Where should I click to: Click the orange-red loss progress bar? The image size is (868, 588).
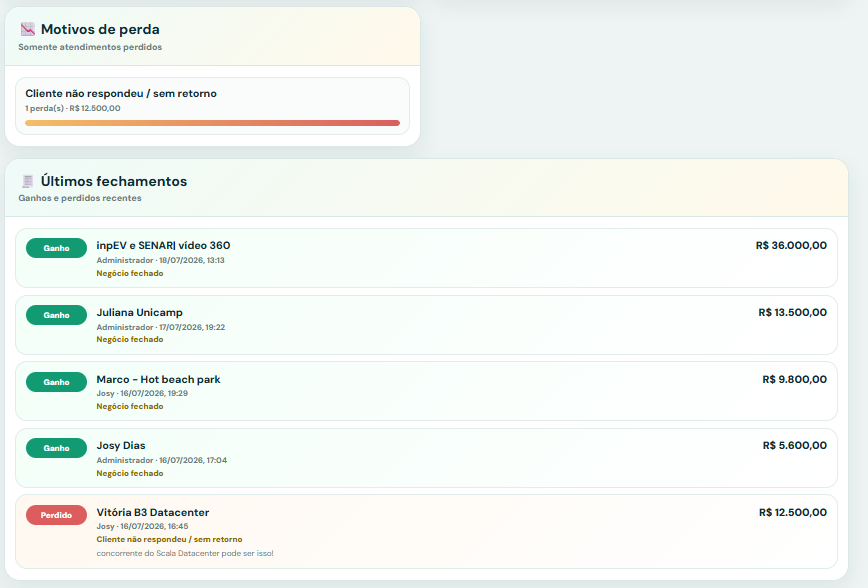click(x=213, y=123)
